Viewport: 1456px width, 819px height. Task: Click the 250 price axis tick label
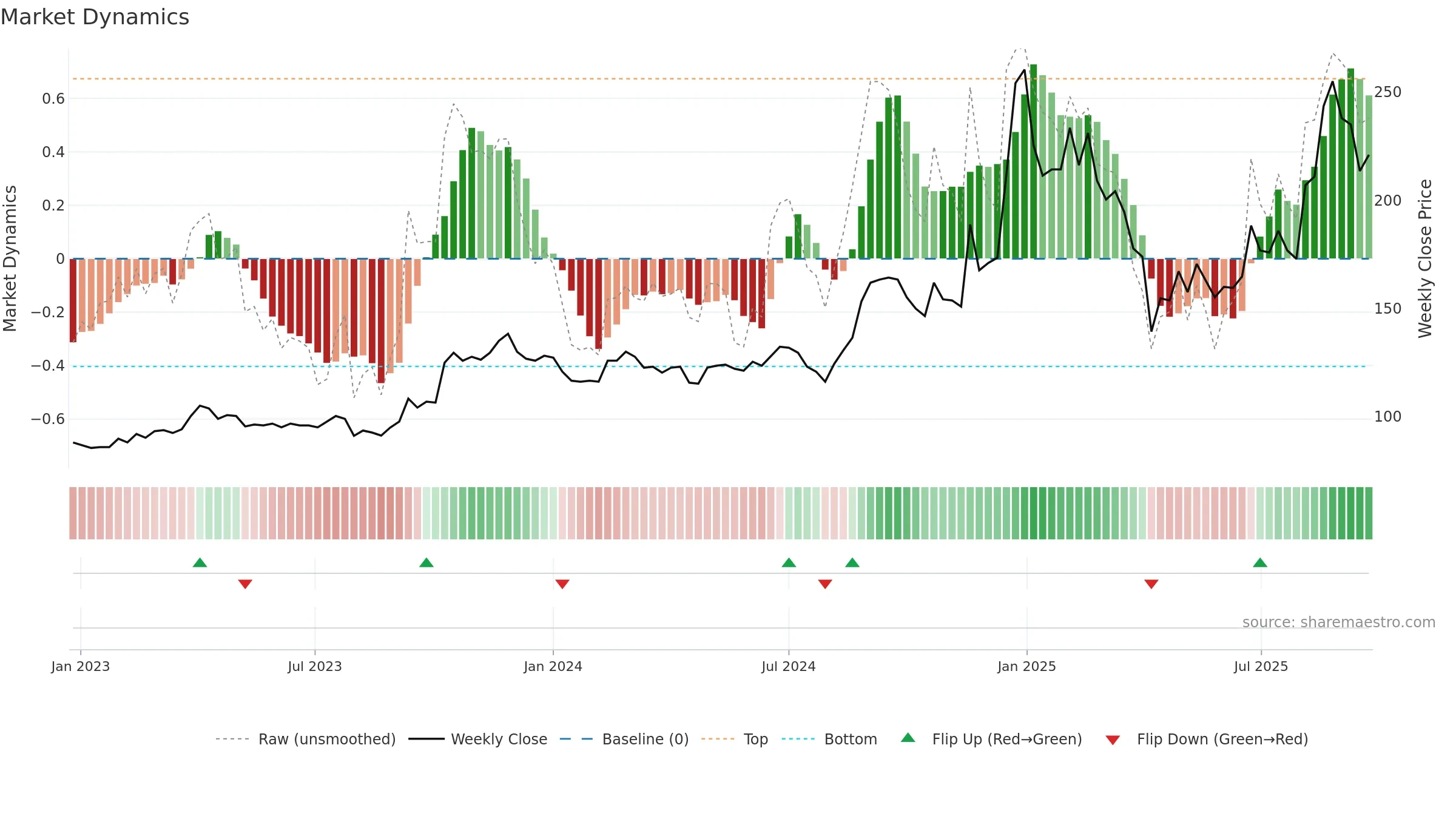pyautogui.click(x=1388, y=92)
